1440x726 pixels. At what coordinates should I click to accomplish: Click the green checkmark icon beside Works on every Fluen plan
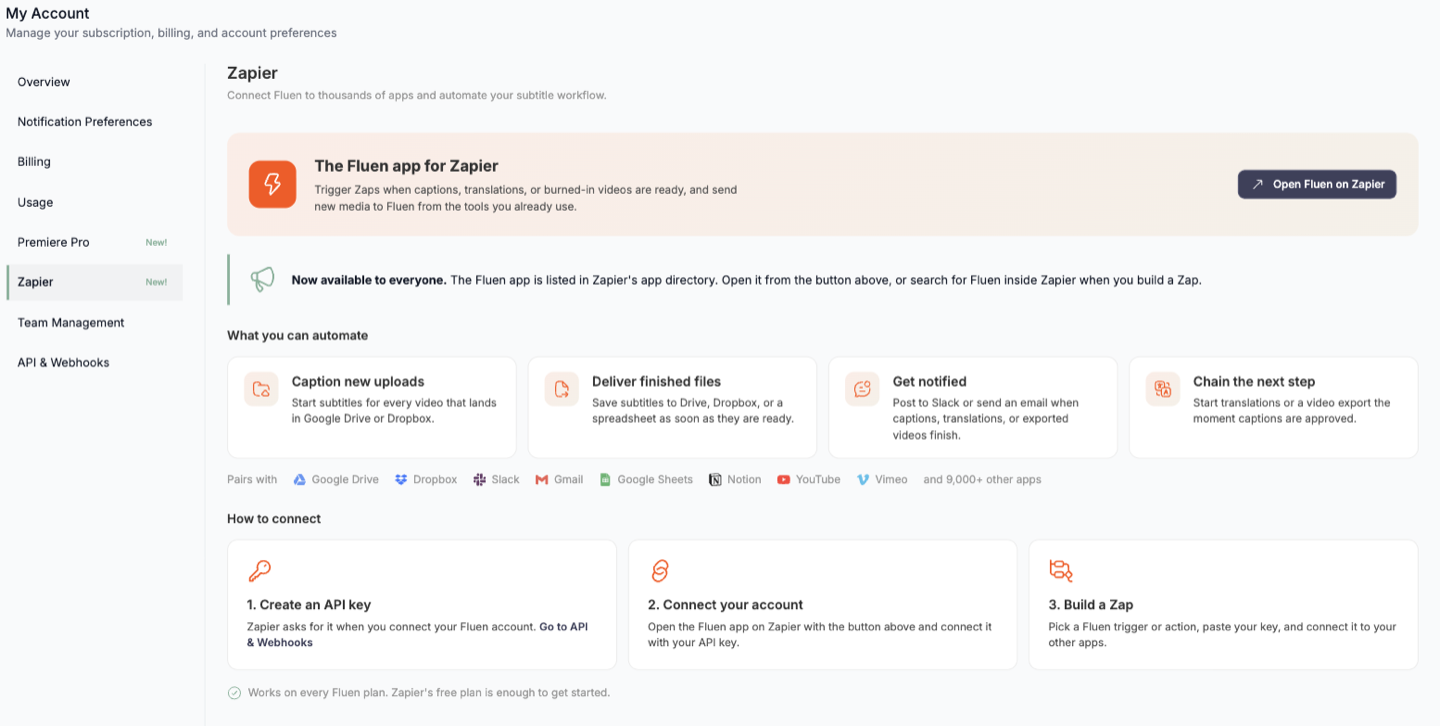(x=234, y=692)
